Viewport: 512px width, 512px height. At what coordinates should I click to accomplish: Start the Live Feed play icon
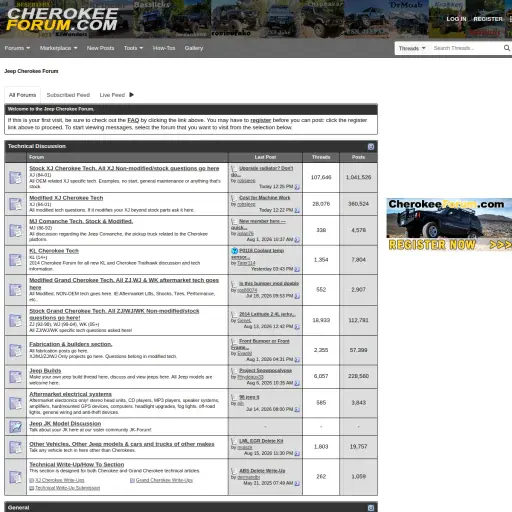point(131,95)
